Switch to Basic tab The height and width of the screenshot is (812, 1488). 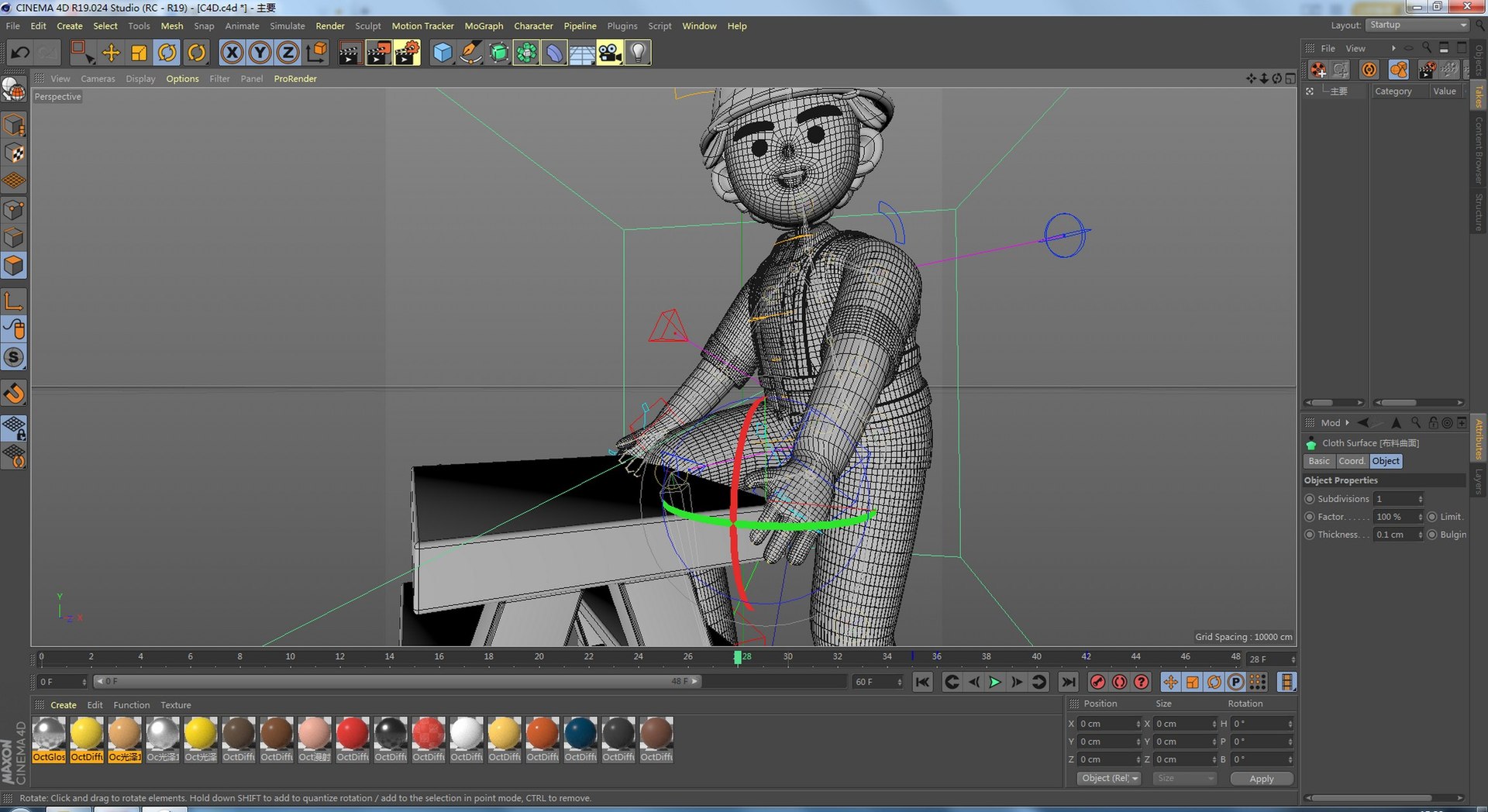click(x=1319, y=461)
